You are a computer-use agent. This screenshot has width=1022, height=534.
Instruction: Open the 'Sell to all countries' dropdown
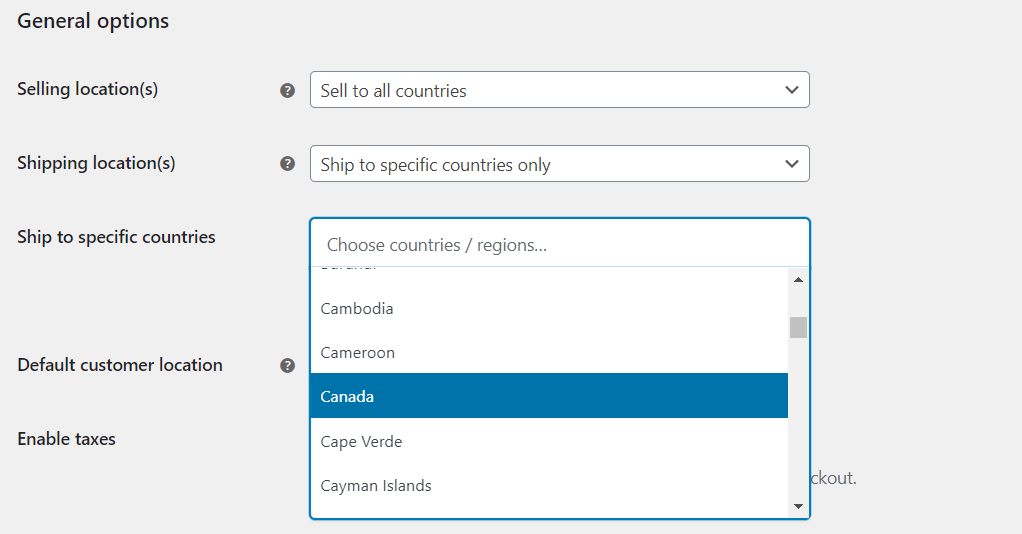[559, 90]
